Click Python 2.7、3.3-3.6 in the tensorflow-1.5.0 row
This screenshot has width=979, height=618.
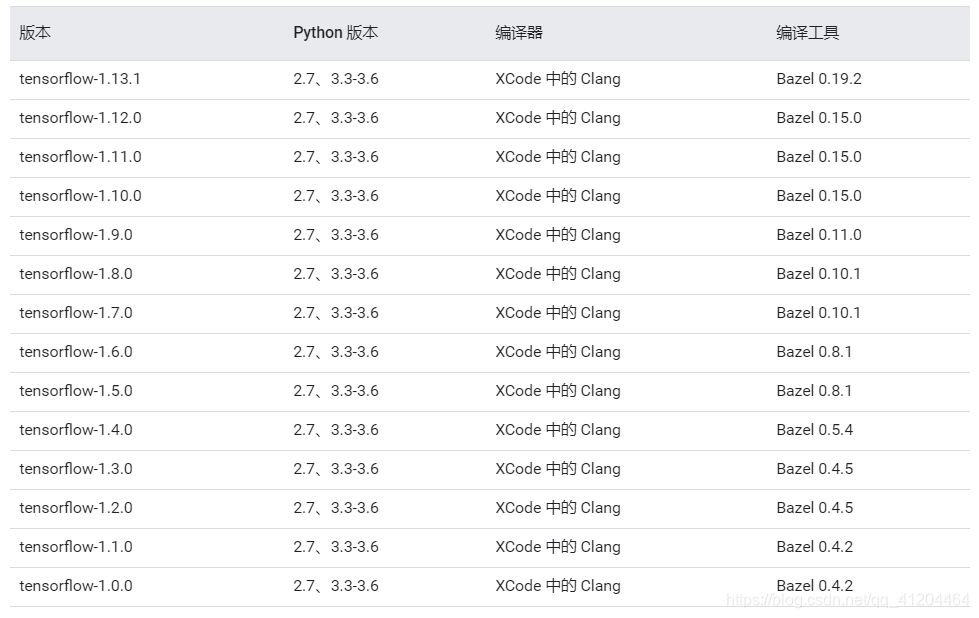[336, 391]
